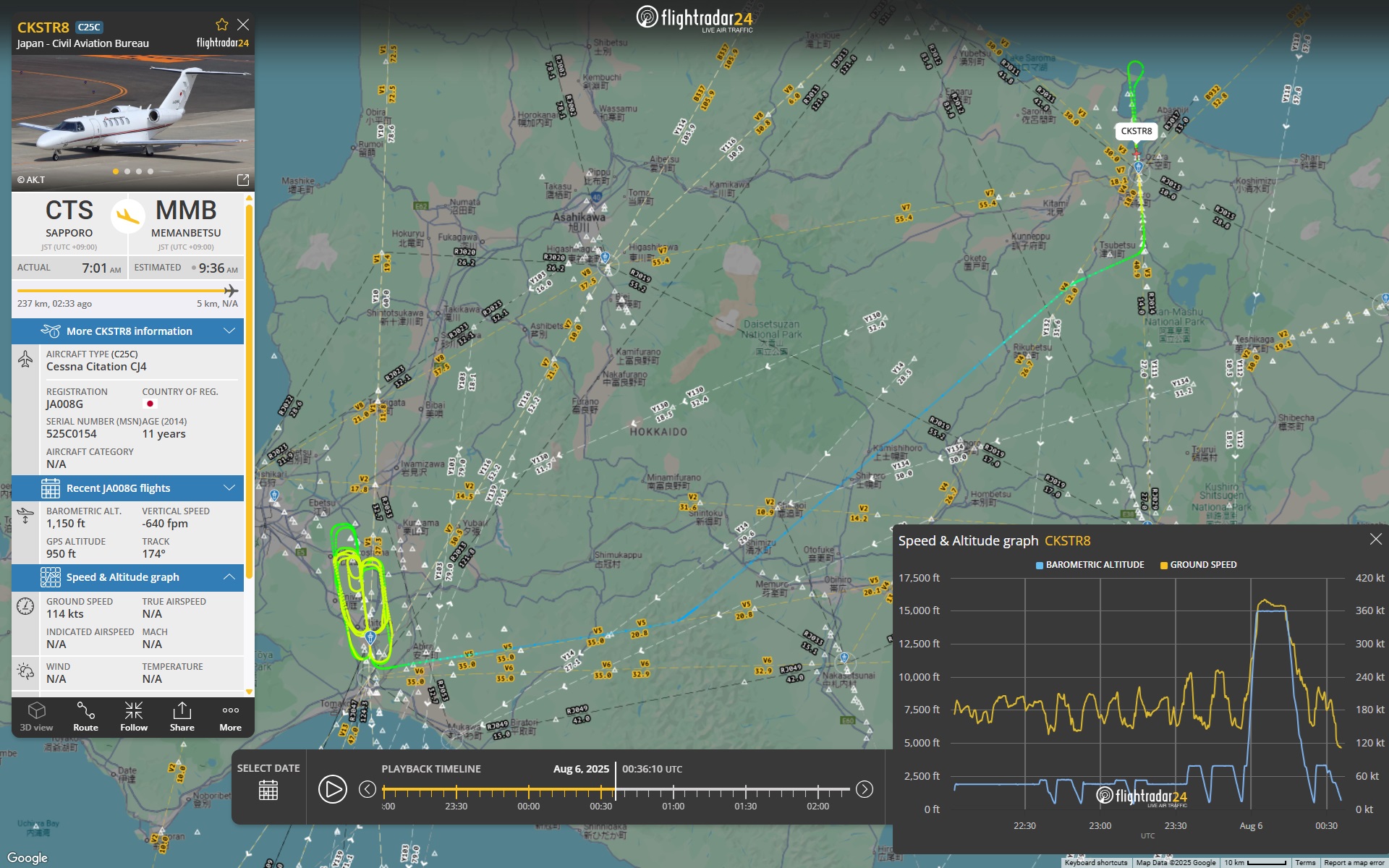Close the CKSTR8 flight details panel
The image size is (1389, 868).
click(x=243, y=25)
